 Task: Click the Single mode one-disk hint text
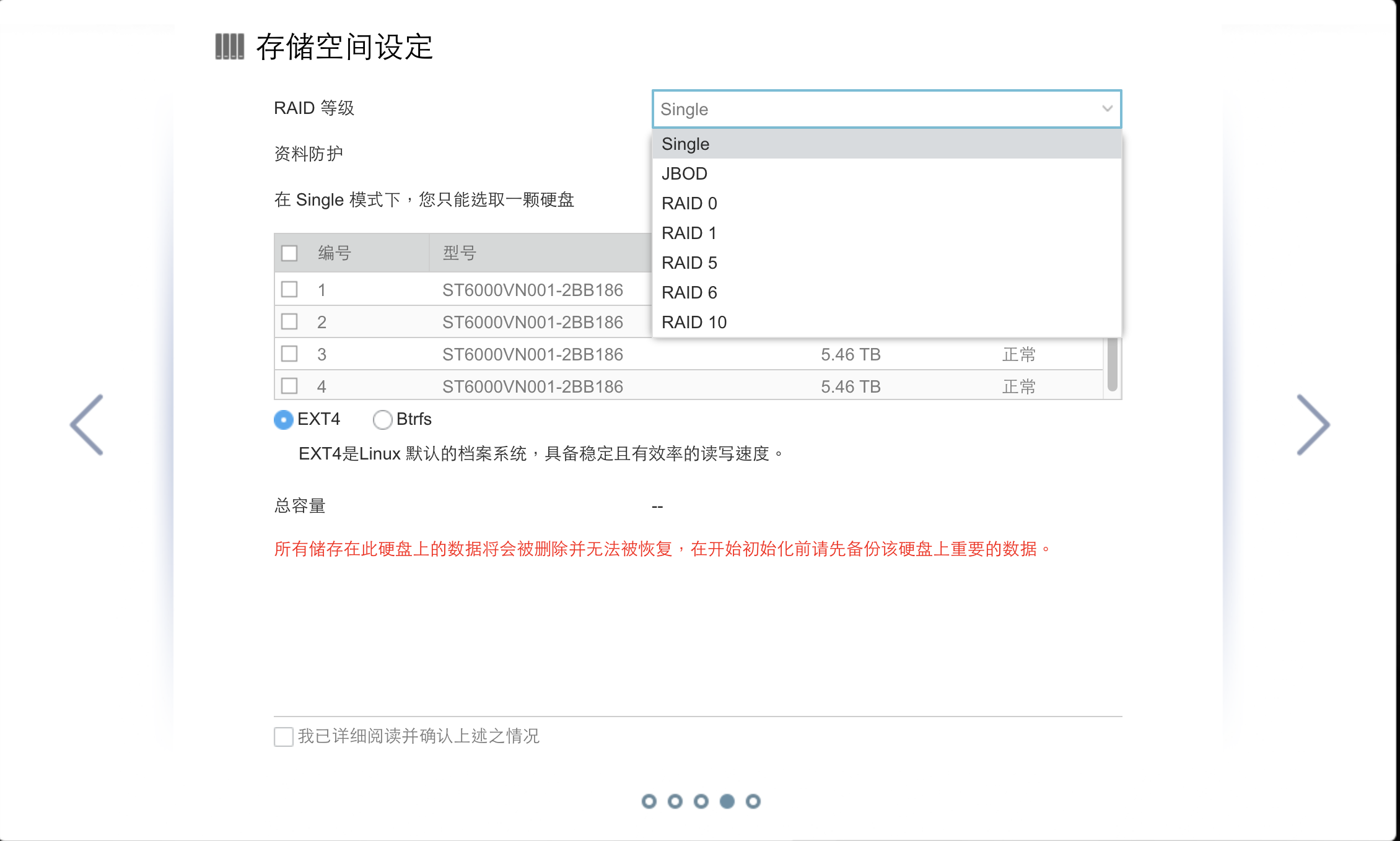(424, 199)
